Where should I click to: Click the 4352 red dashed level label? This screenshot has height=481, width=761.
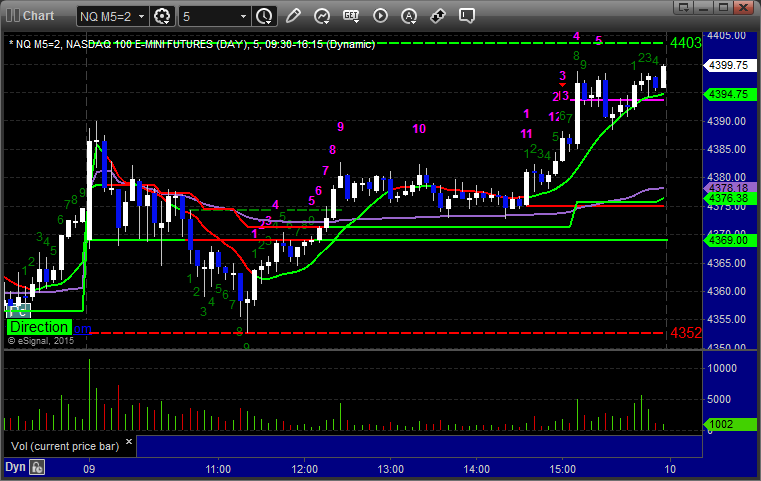(x=685, y=333)
